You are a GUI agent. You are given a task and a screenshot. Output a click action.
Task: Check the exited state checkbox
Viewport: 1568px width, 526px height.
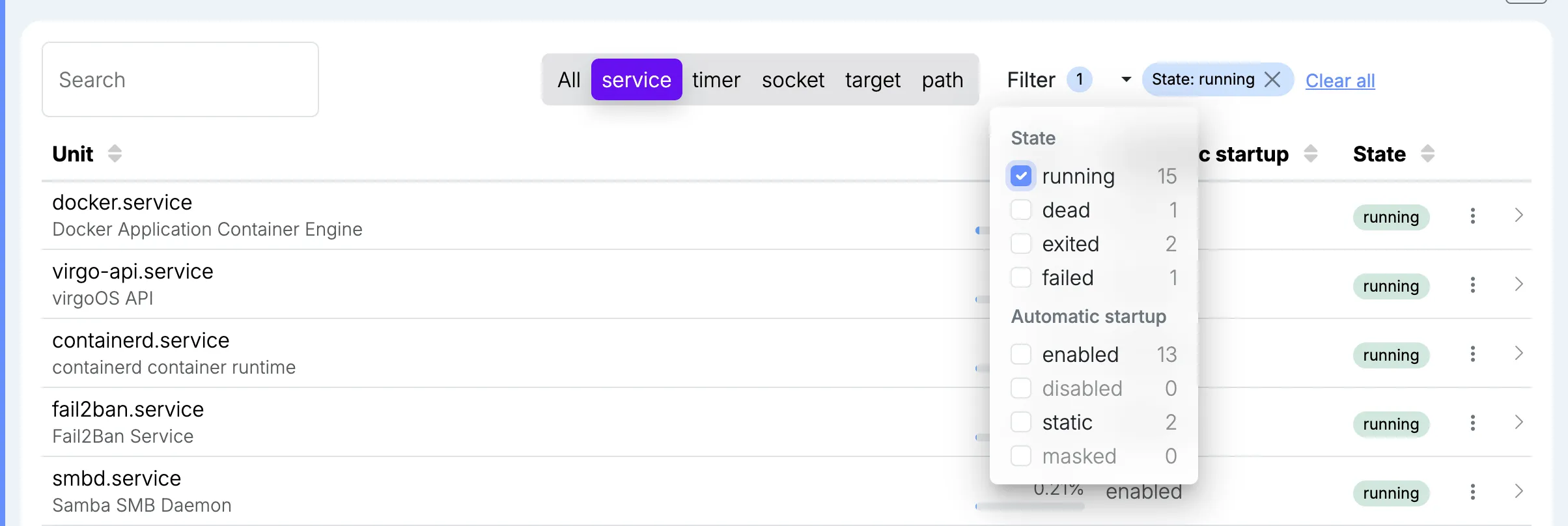point(1021,243)
